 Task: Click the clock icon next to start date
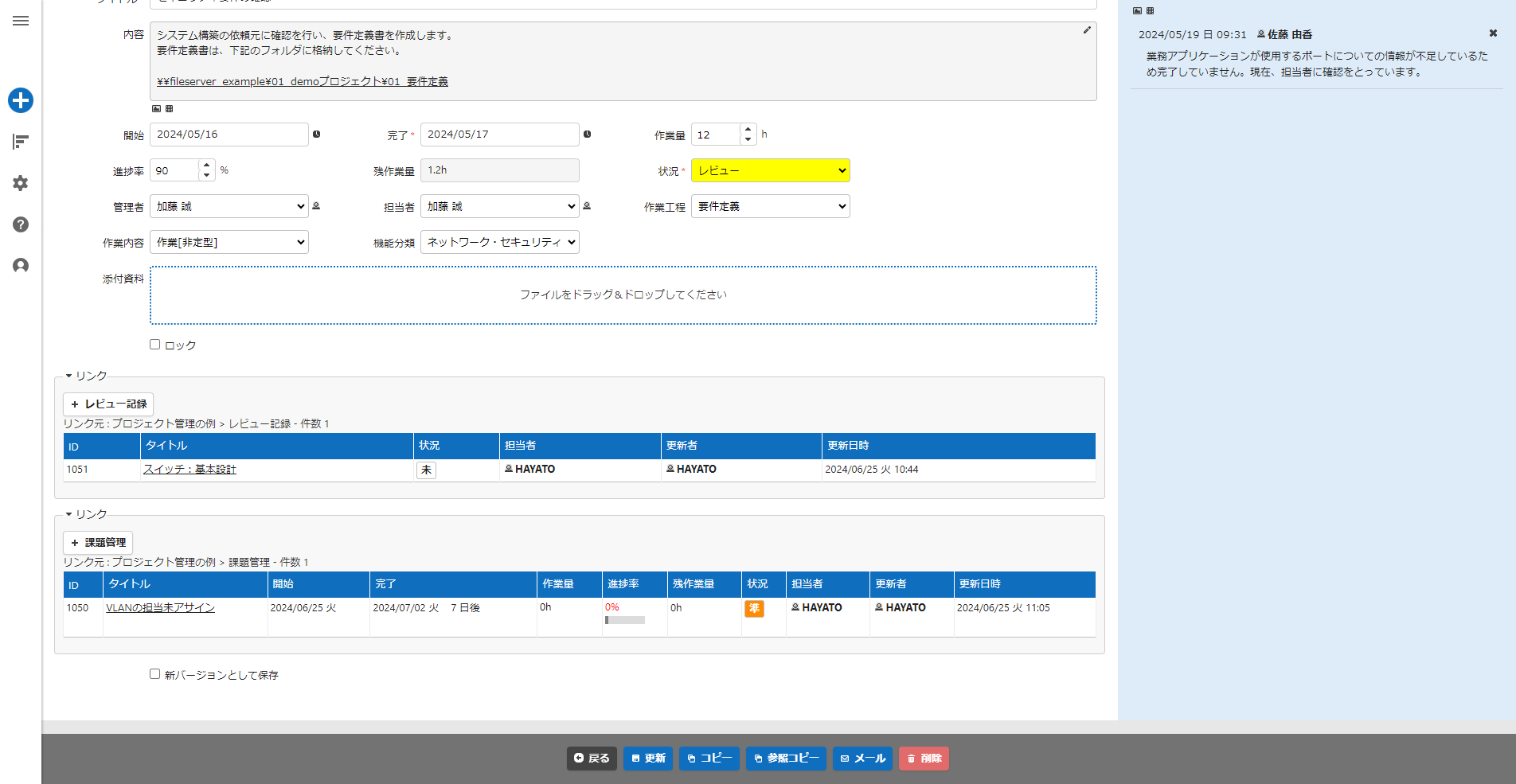[317, 135]
